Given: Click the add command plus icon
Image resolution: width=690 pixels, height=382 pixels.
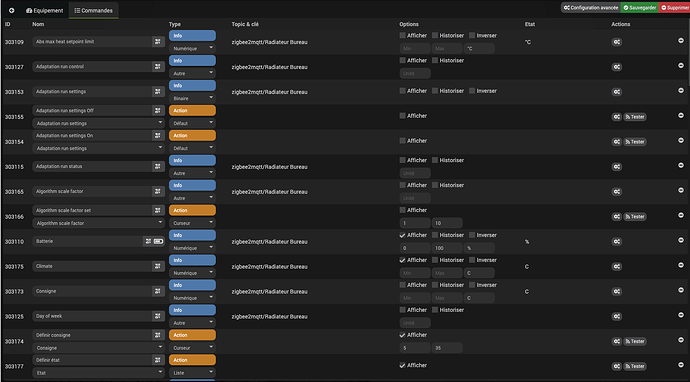Looking at the screenshot, I should click(11, 10).
